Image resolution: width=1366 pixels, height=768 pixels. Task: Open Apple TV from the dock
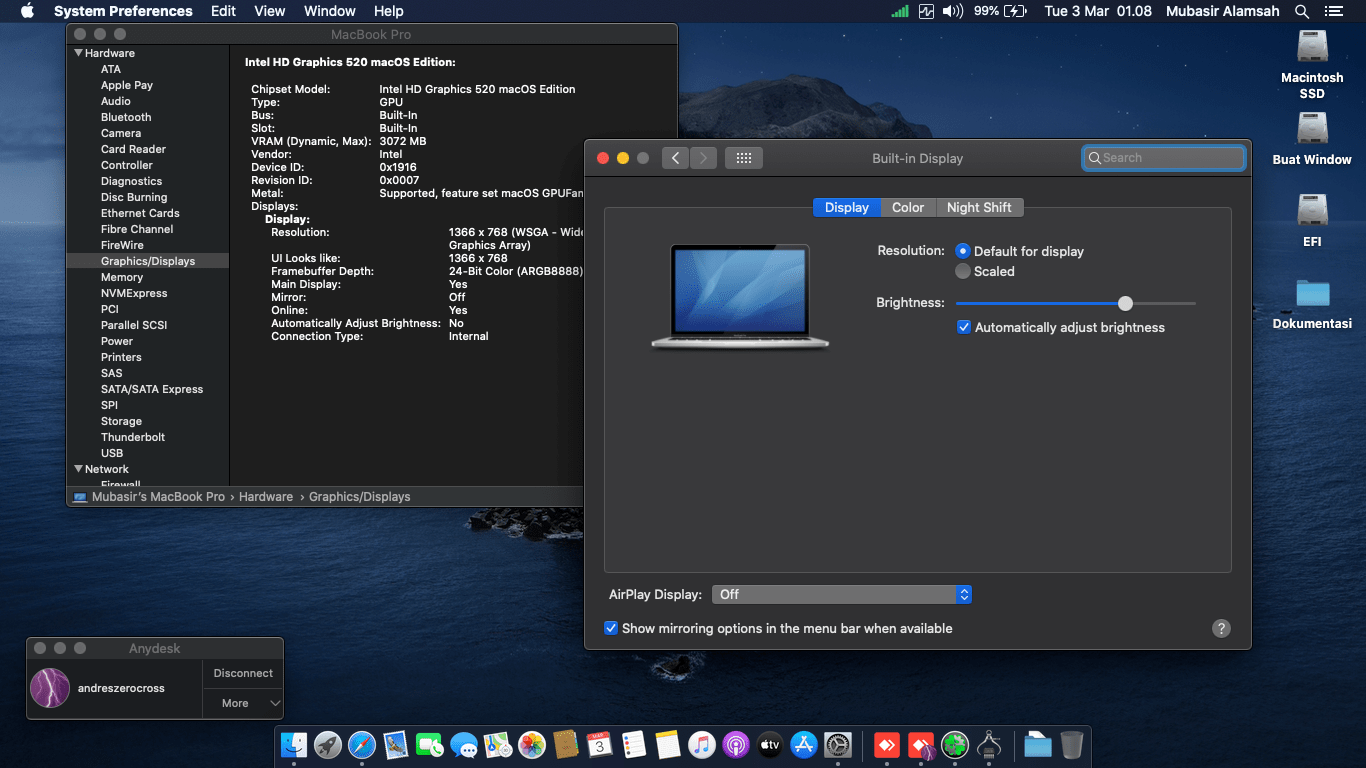pyautogui.click(x=770, y=745)
